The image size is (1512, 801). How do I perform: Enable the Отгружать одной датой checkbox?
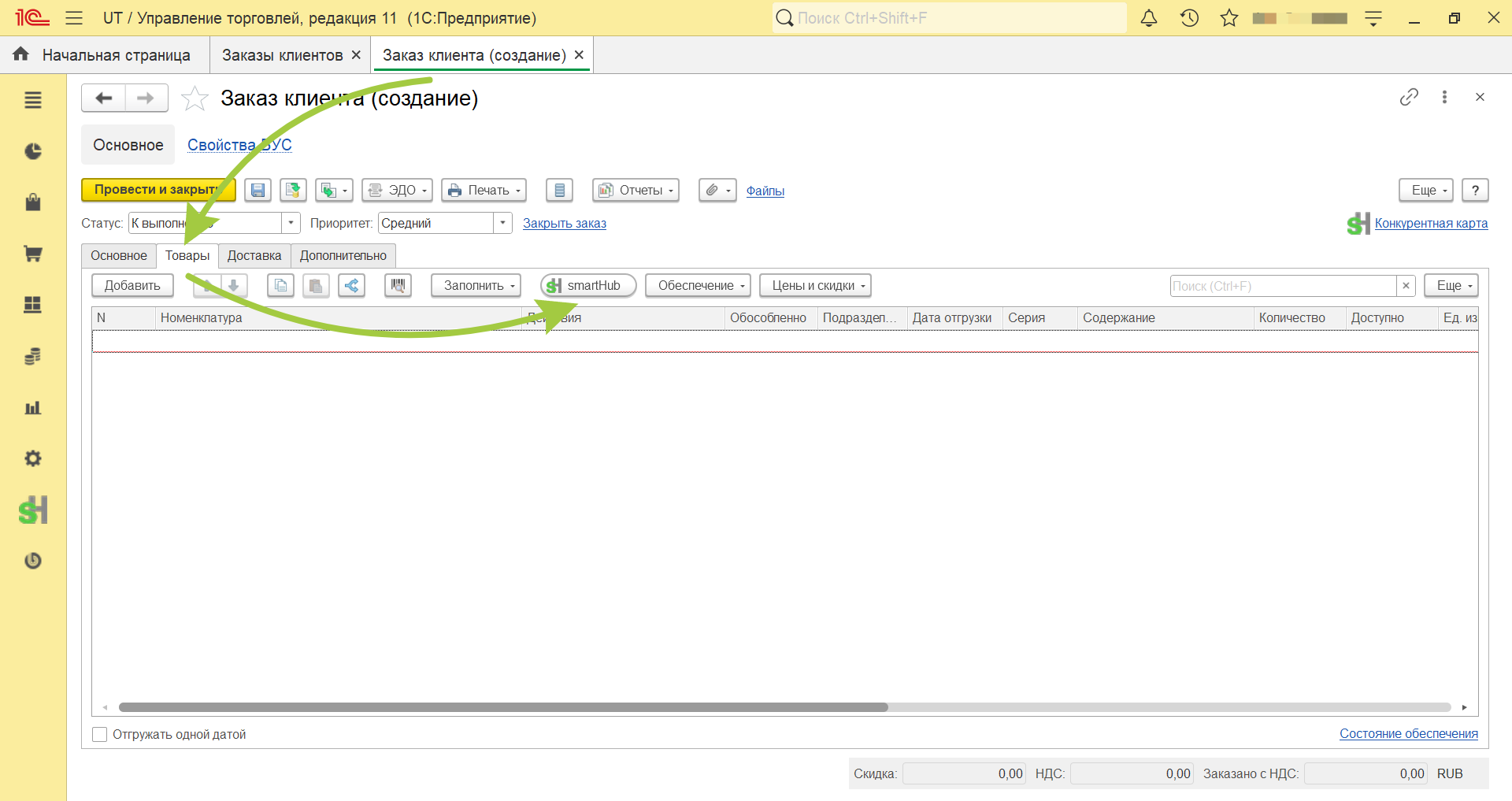tap(100, 734)
